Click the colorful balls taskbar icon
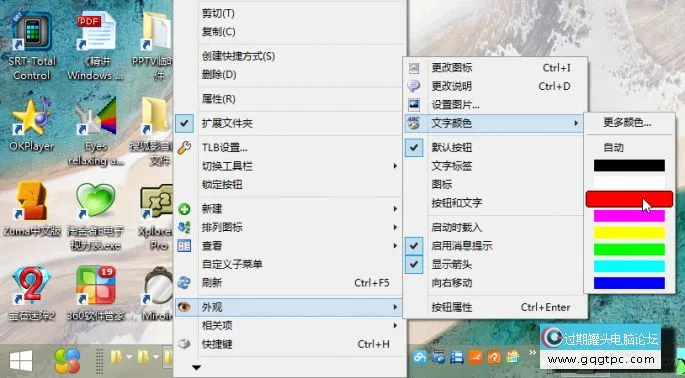 [x=67, y=361]
